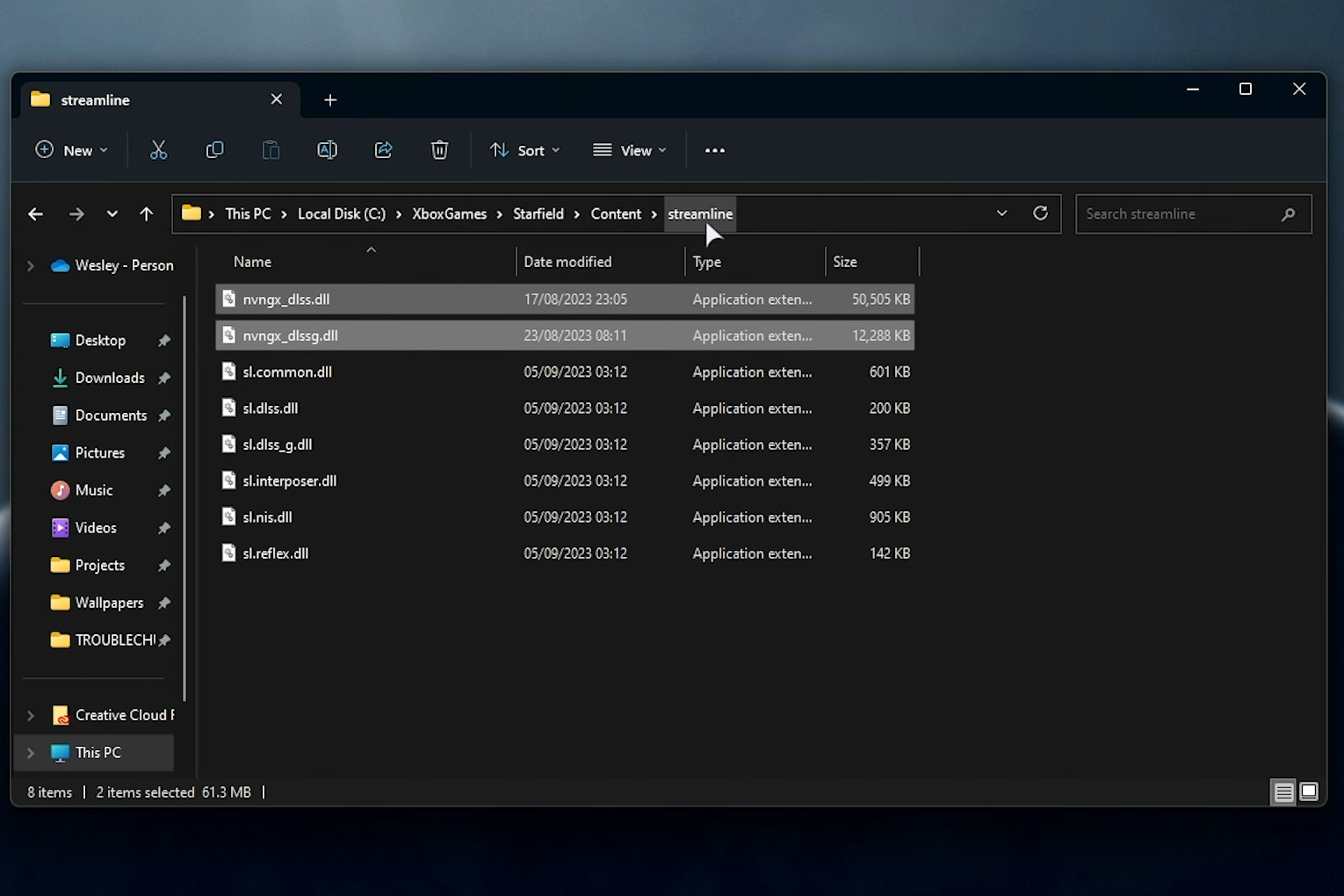This screenshot has width=1344, height=896.
Task: Delete the selected files
Action: 439,149
